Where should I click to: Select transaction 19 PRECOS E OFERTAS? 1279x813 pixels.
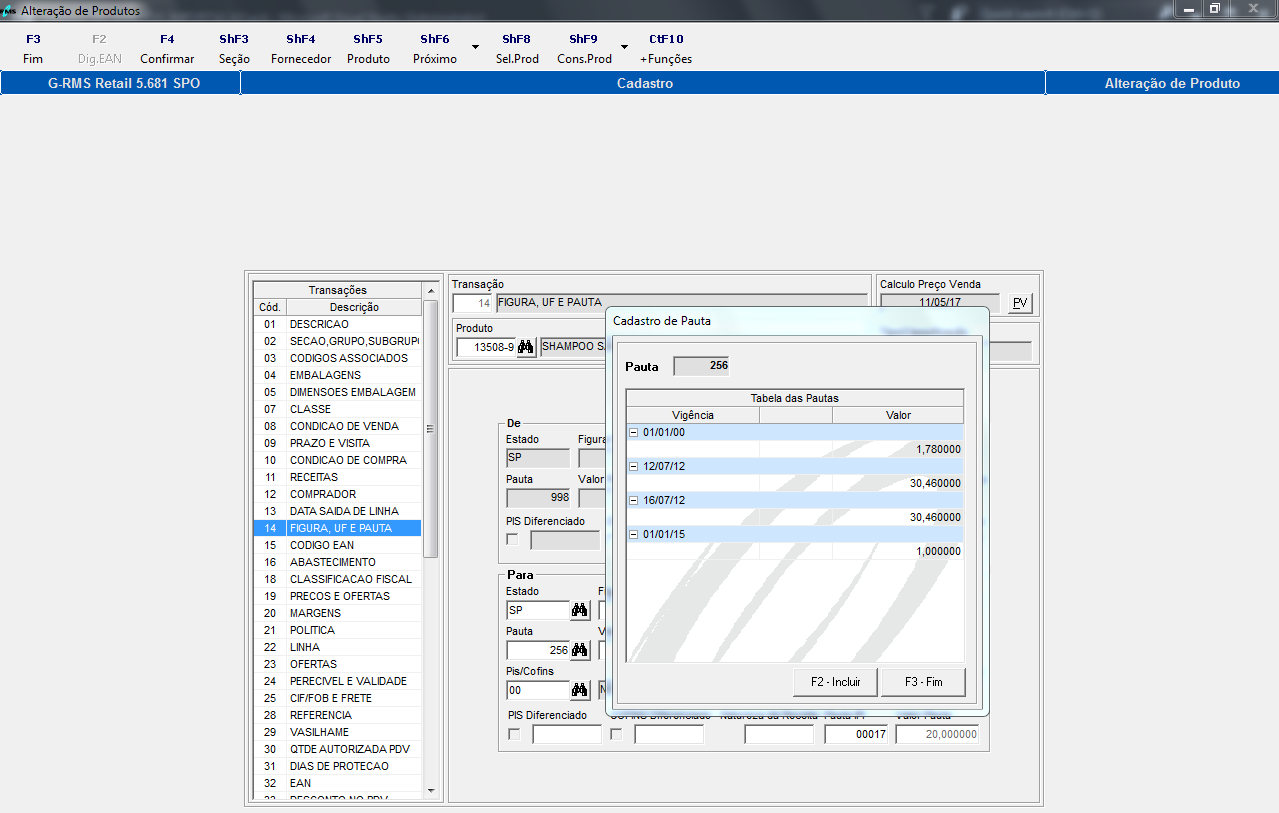[340, 596]
